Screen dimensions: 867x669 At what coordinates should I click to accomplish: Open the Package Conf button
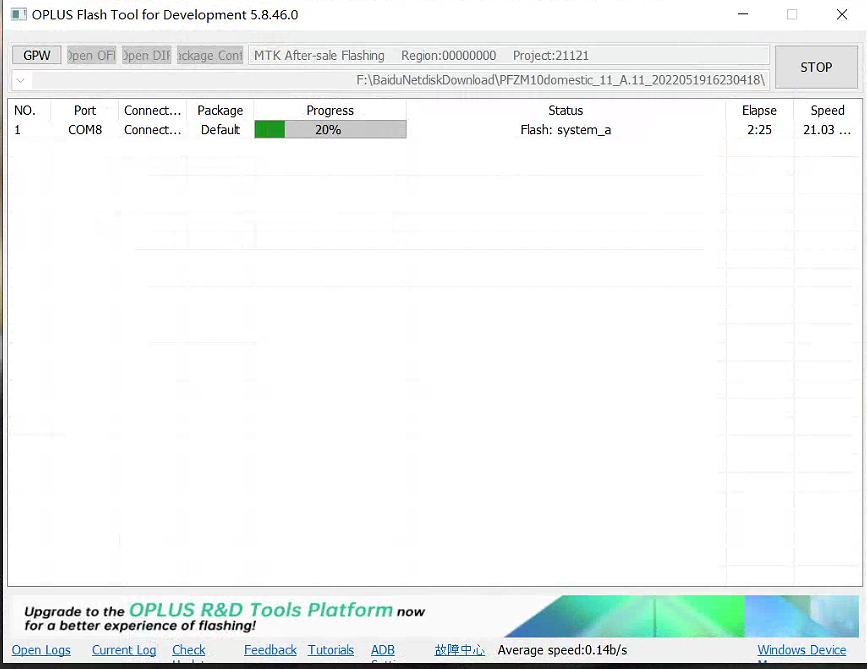tap(210, 55)
